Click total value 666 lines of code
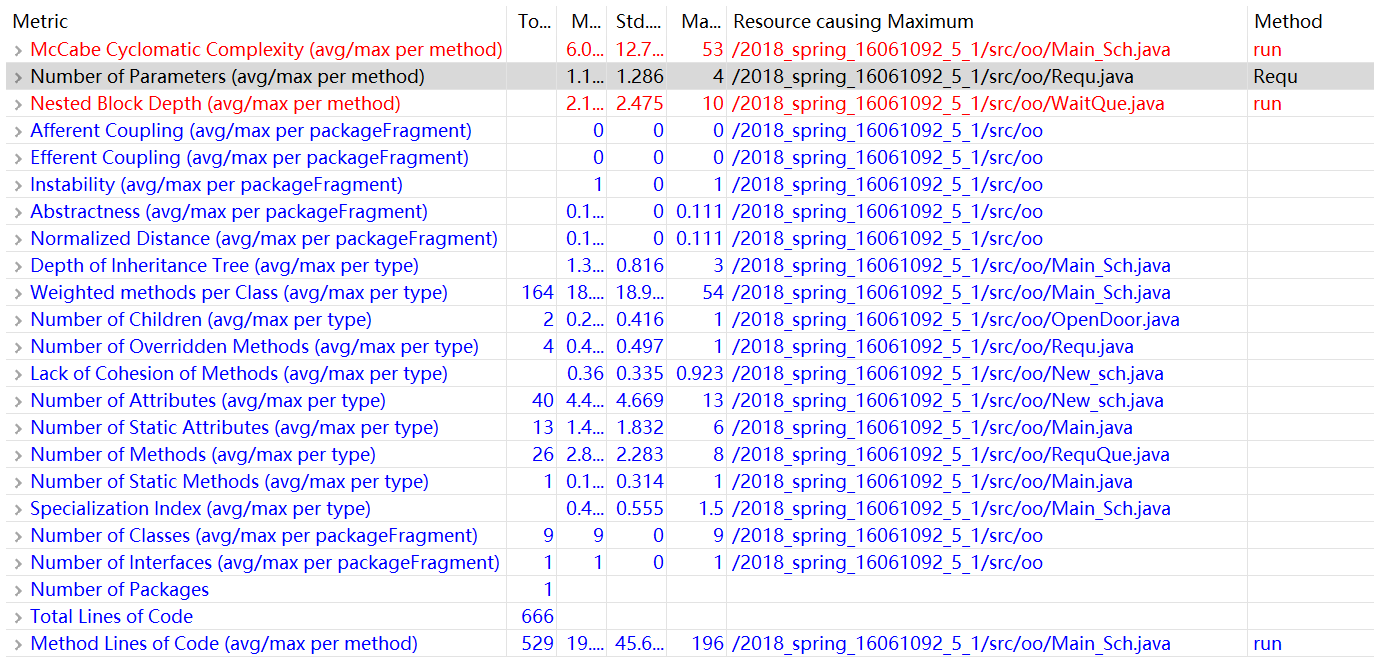 (x=538, y=617)
